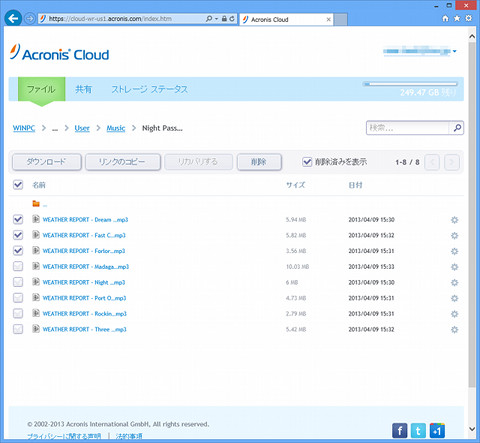This screenshot has height=443, width=480.
Task: Open browser tools gear icon
Action: pyautogui.click(x=469, y=18)
